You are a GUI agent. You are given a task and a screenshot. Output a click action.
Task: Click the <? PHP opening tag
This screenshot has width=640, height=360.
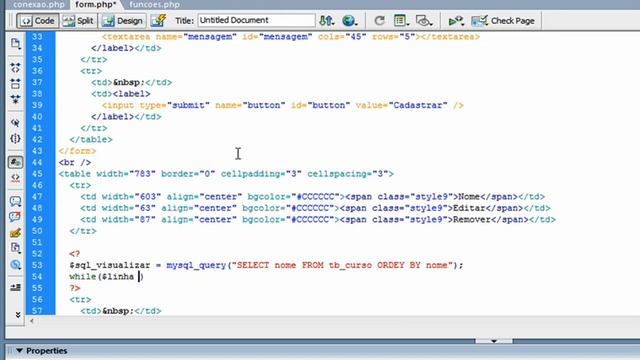click(75, 254)
